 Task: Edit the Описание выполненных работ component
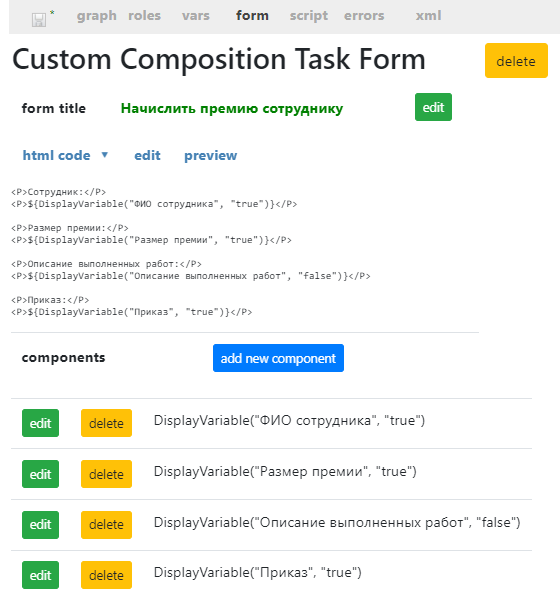coord(40,525)
